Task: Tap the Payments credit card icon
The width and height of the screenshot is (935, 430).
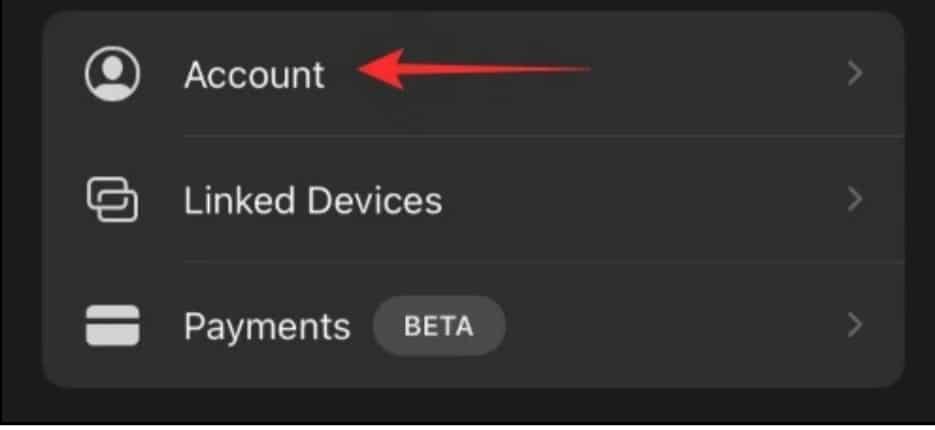Action: point(113,326)
